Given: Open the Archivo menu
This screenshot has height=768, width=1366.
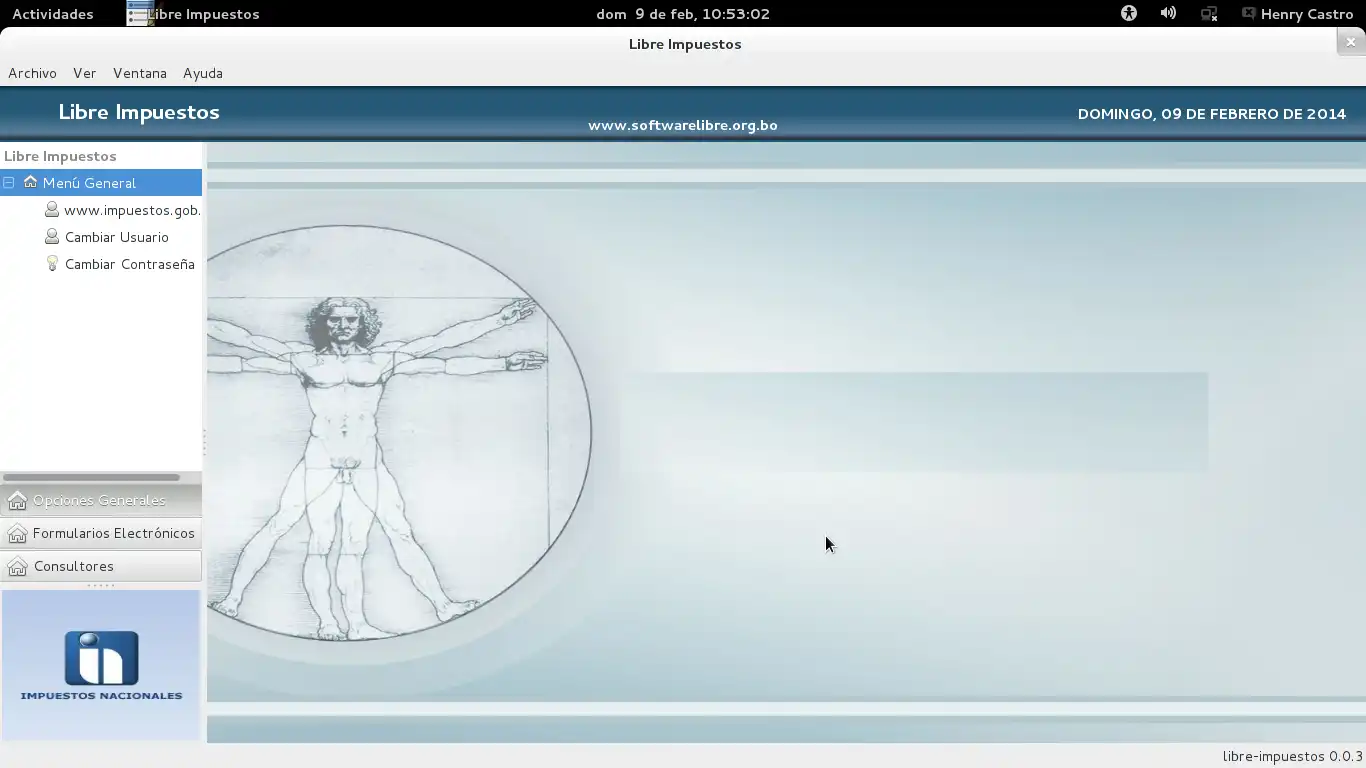Looking at the screenshot, I should click(x=32, y=73).
